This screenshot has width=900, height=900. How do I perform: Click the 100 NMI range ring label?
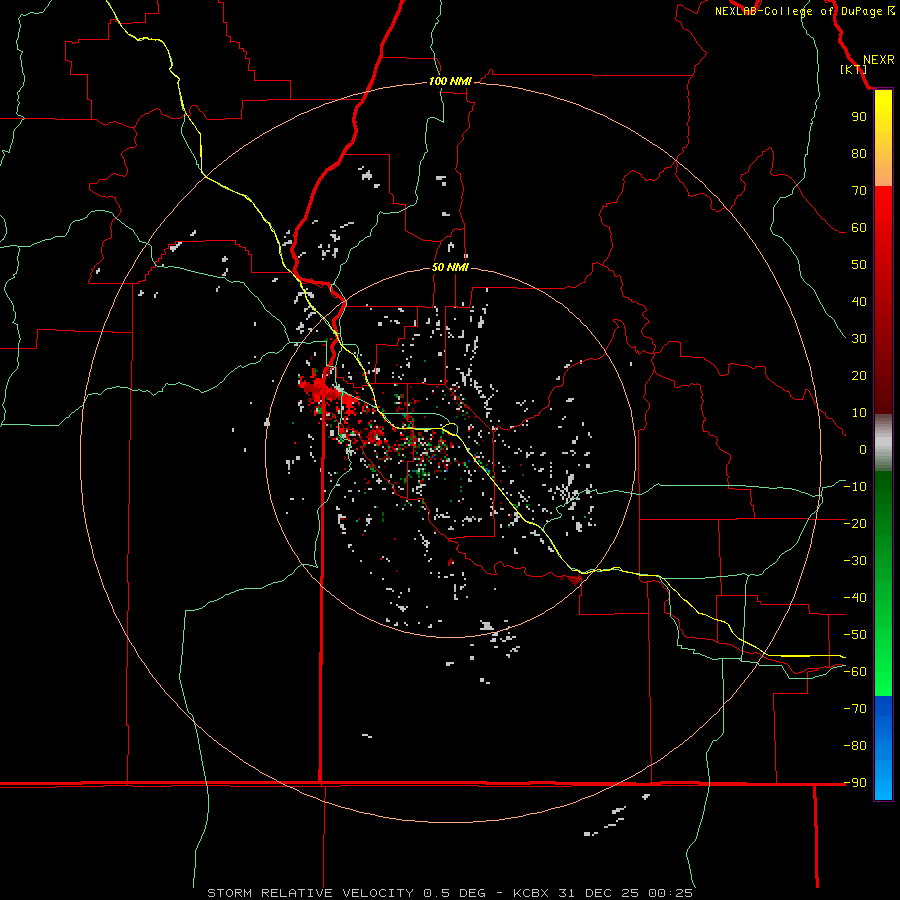point(450,82)
